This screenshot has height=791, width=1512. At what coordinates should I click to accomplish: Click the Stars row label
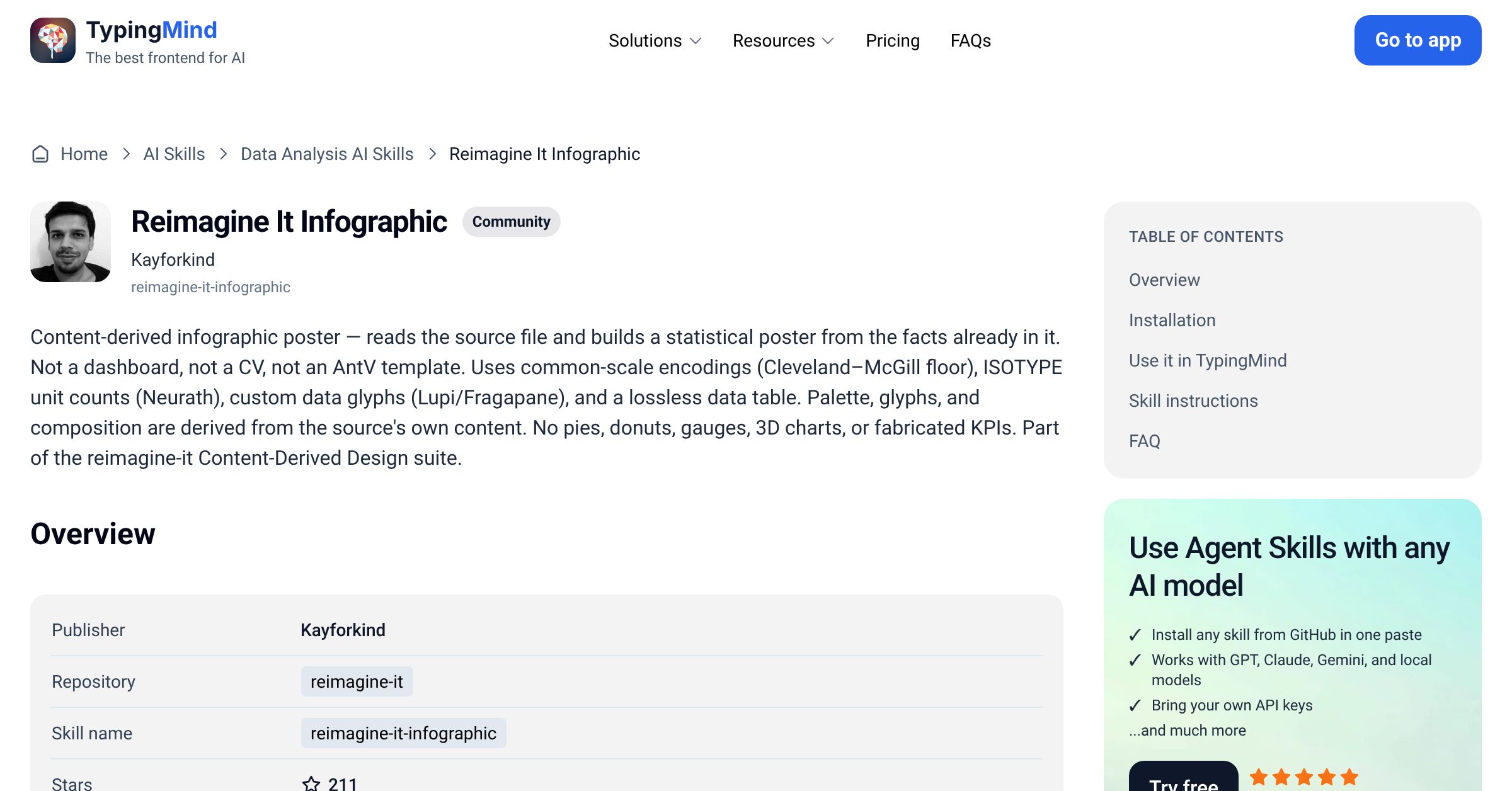tap(72, 784)
